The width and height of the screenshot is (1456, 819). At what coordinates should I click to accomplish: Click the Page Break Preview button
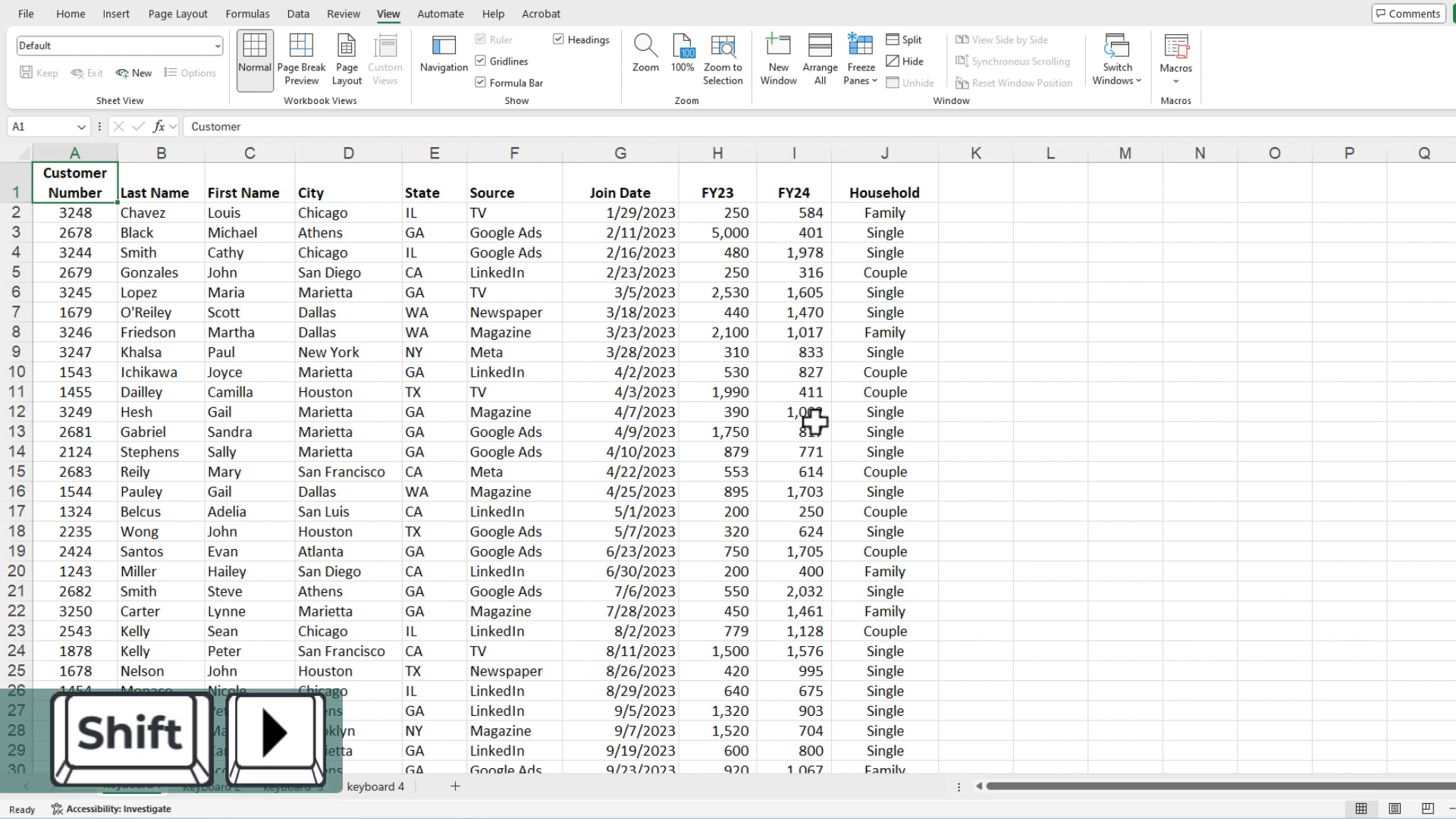click(301, 58)
